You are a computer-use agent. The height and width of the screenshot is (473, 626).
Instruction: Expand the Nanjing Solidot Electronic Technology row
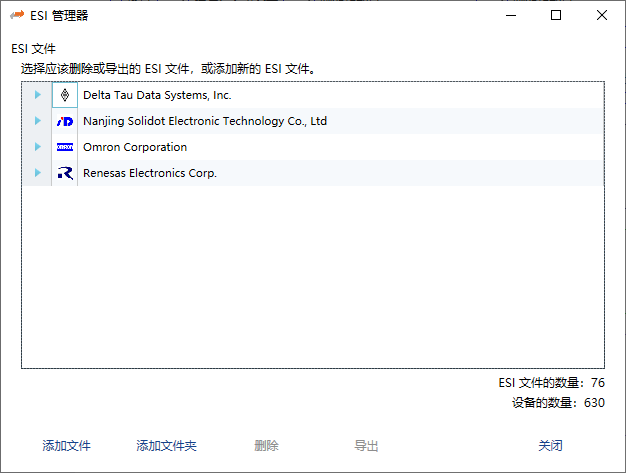tap(38, 121)
